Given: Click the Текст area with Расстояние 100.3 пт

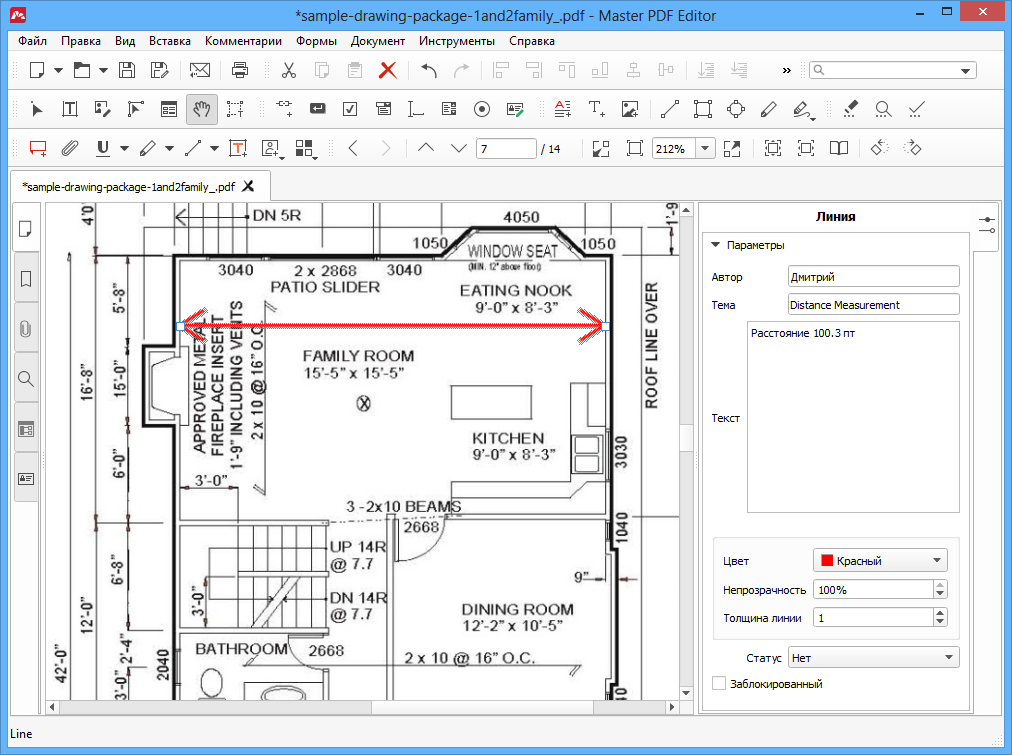Looking at the screenshot, I should [853, 417].
